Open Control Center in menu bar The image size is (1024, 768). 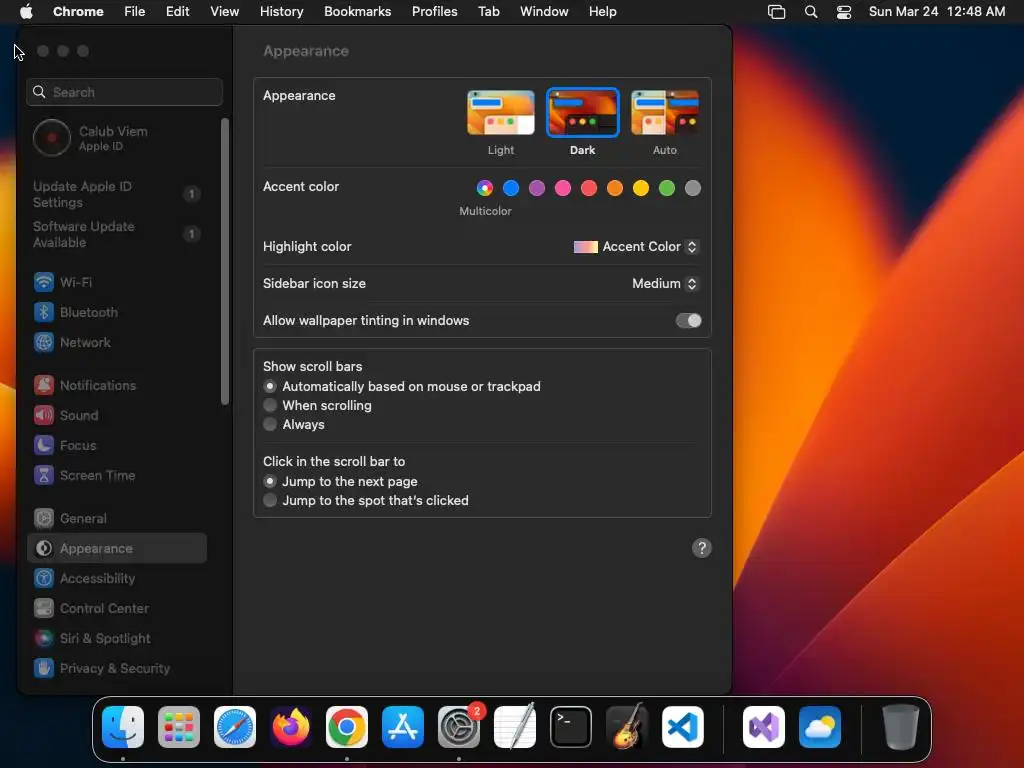[x=844, y=12]
